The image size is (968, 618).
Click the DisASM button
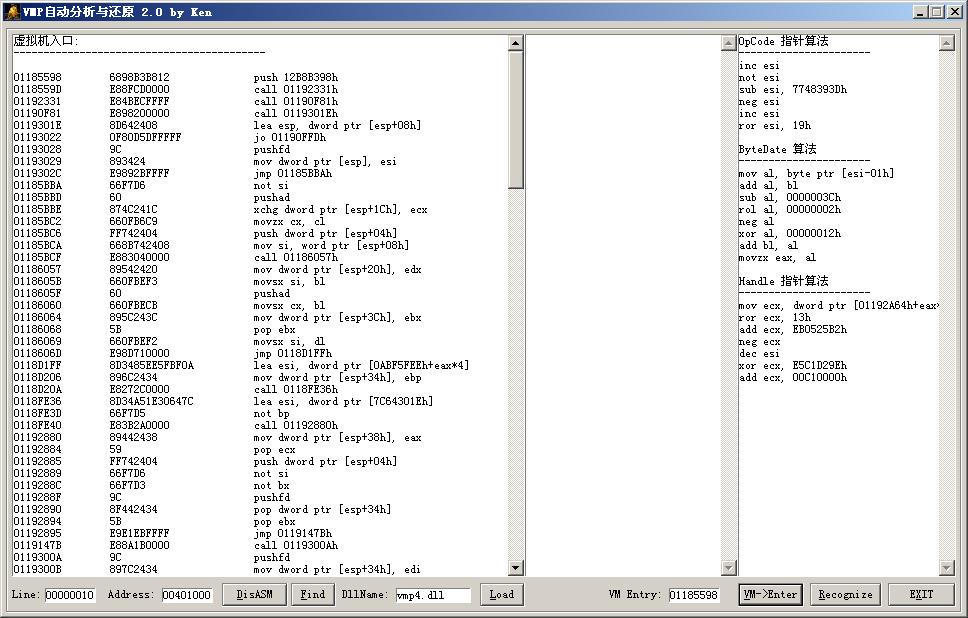click(x=254, y=595)
